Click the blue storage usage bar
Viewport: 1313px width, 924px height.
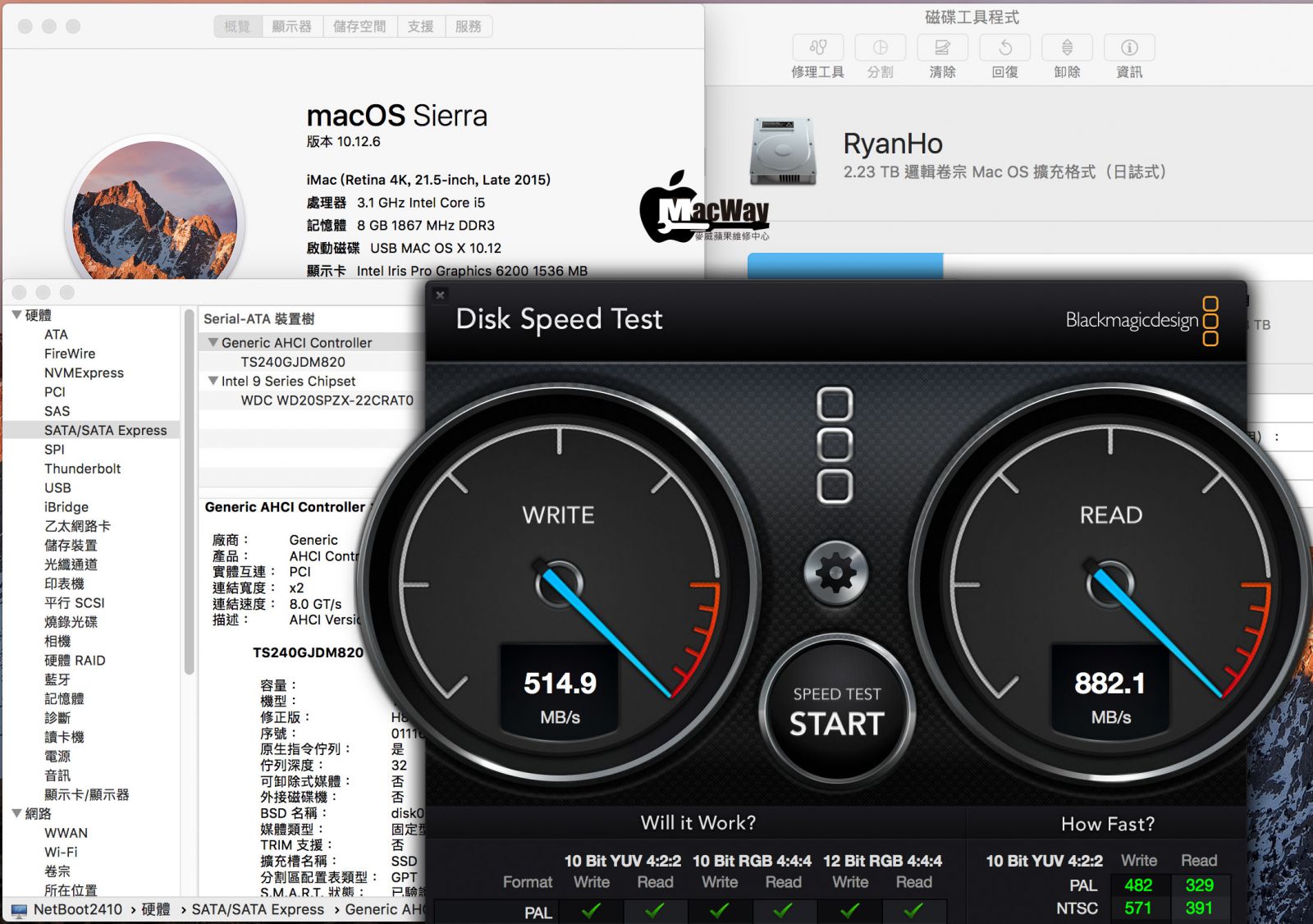(845, 266)
